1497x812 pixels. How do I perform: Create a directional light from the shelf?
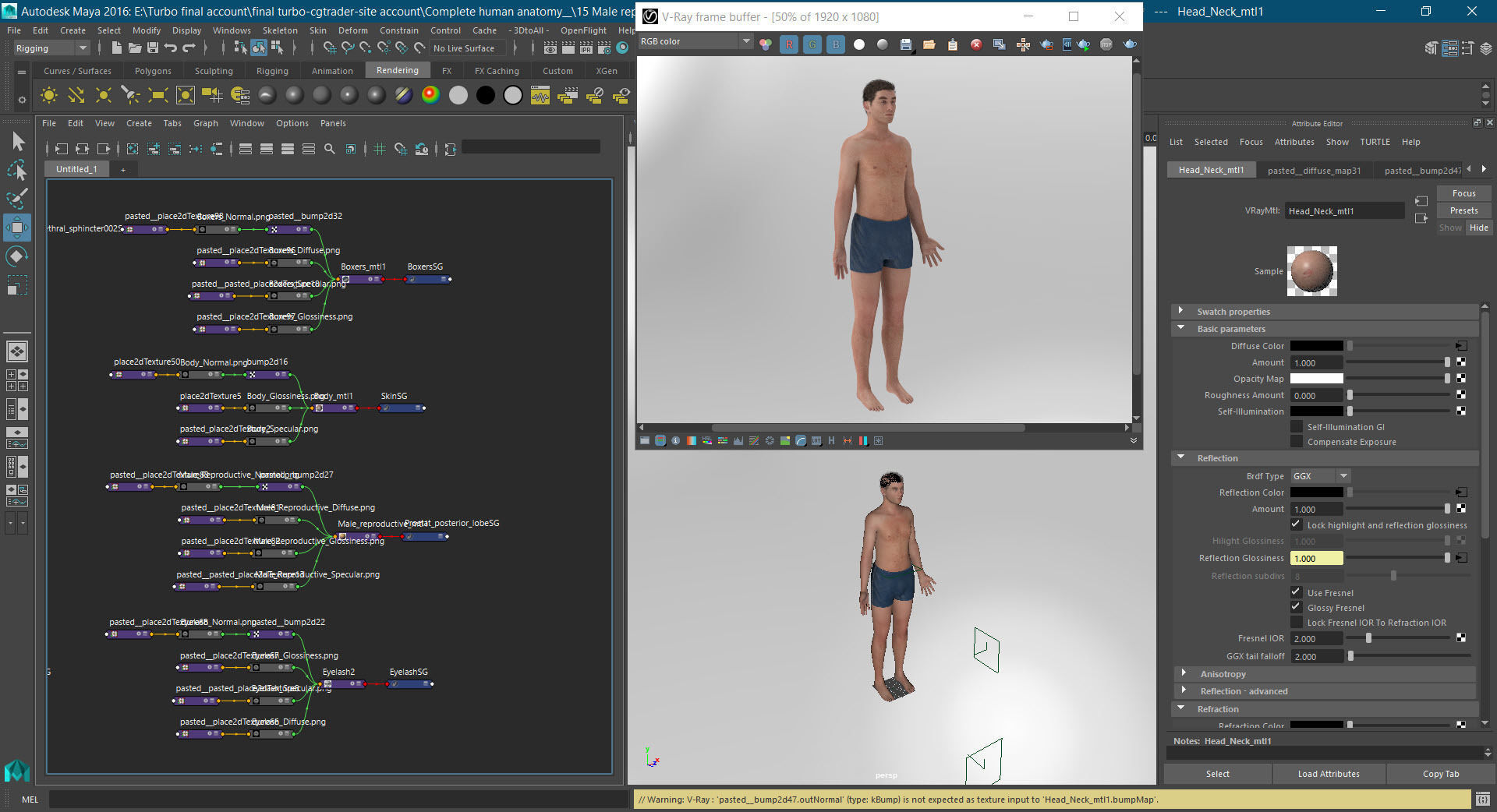point(76,95)
